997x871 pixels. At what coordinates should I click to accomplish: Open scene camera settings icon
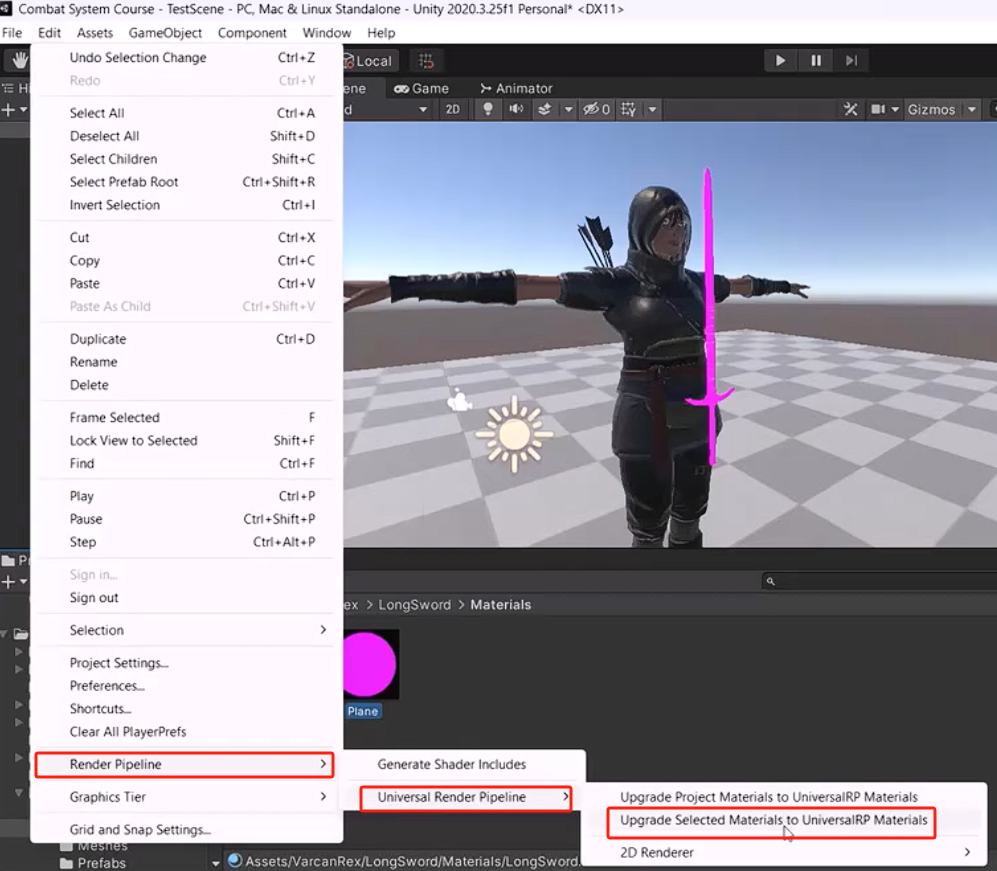878,109
